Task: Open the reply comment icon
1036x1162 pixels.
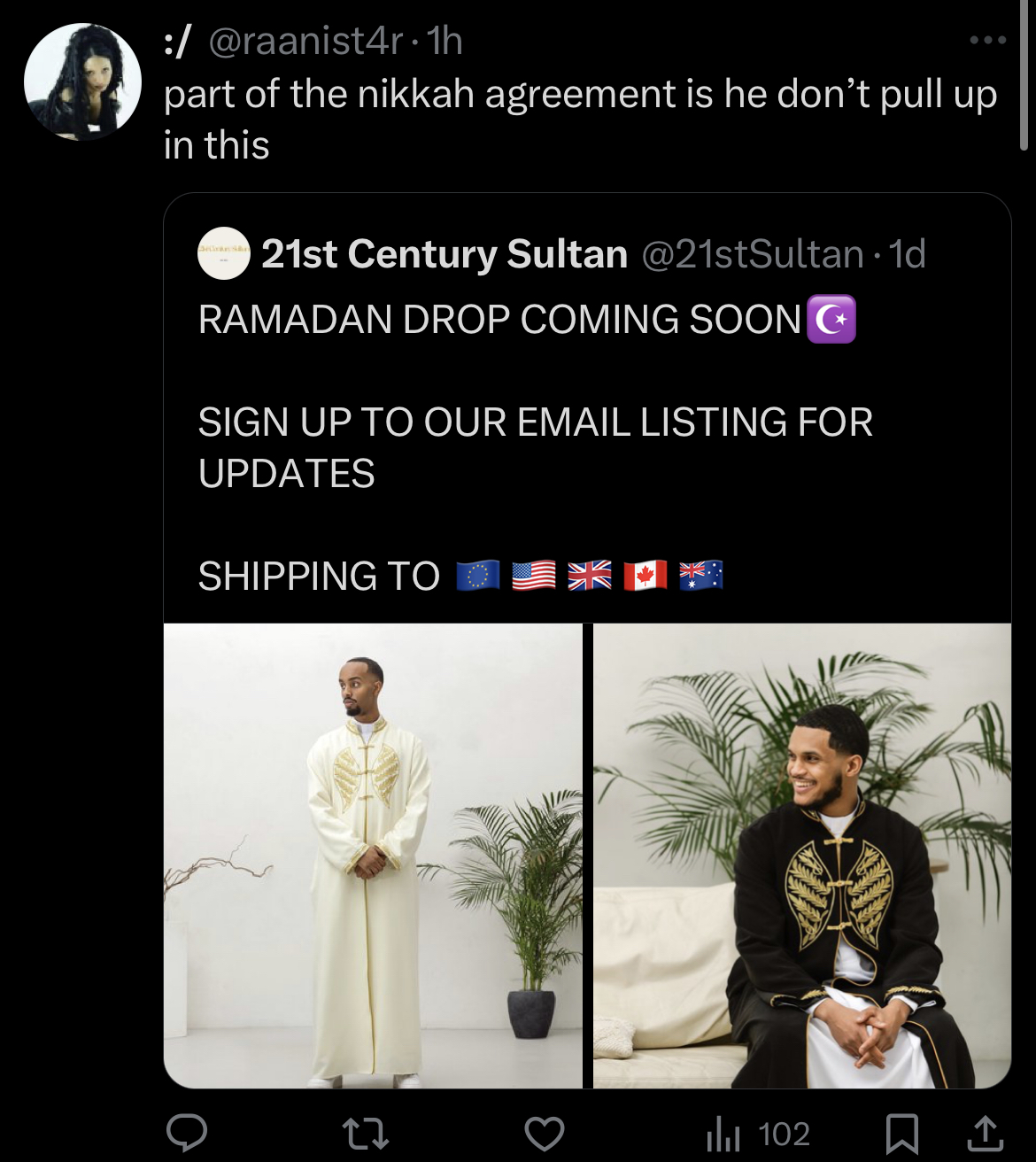Action: (x=187, y=1132)
